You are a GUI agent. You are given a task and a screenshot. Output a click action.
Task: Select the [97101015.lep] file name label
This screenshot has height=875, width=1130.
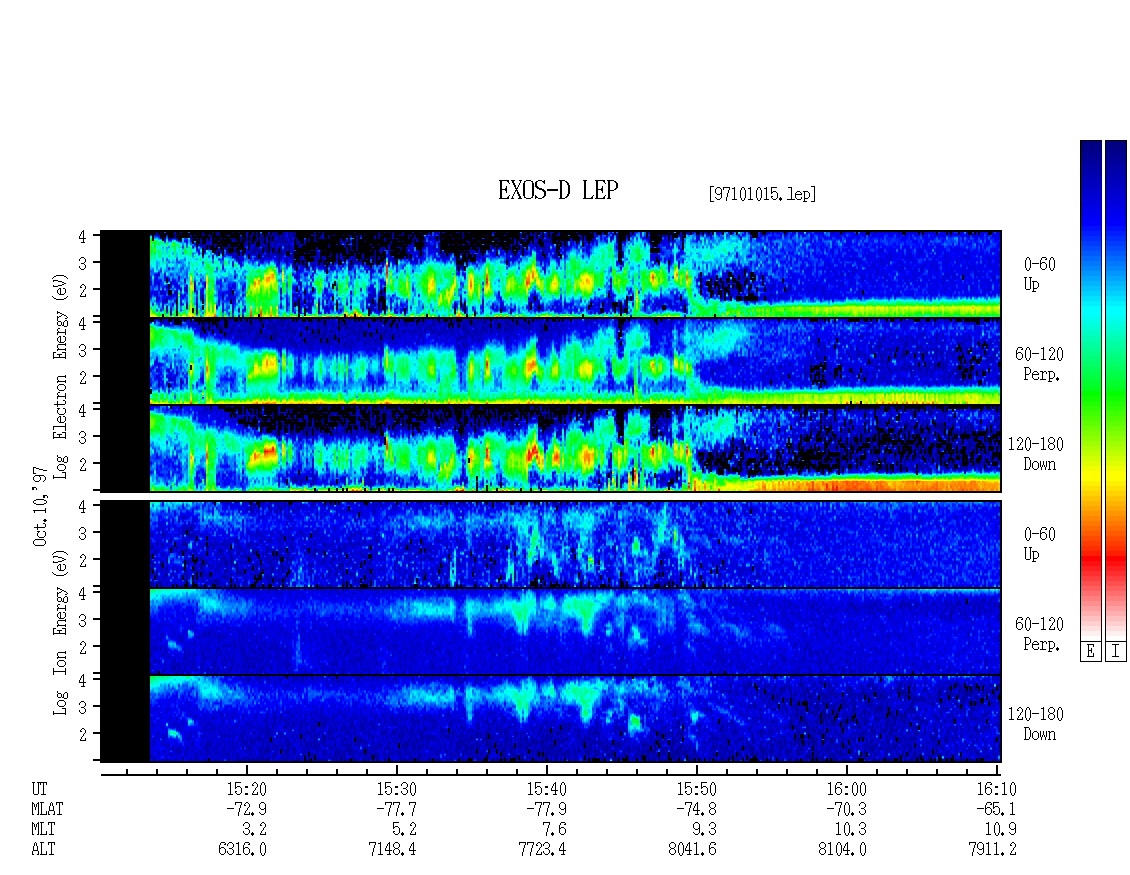click(x=762, y=194)
